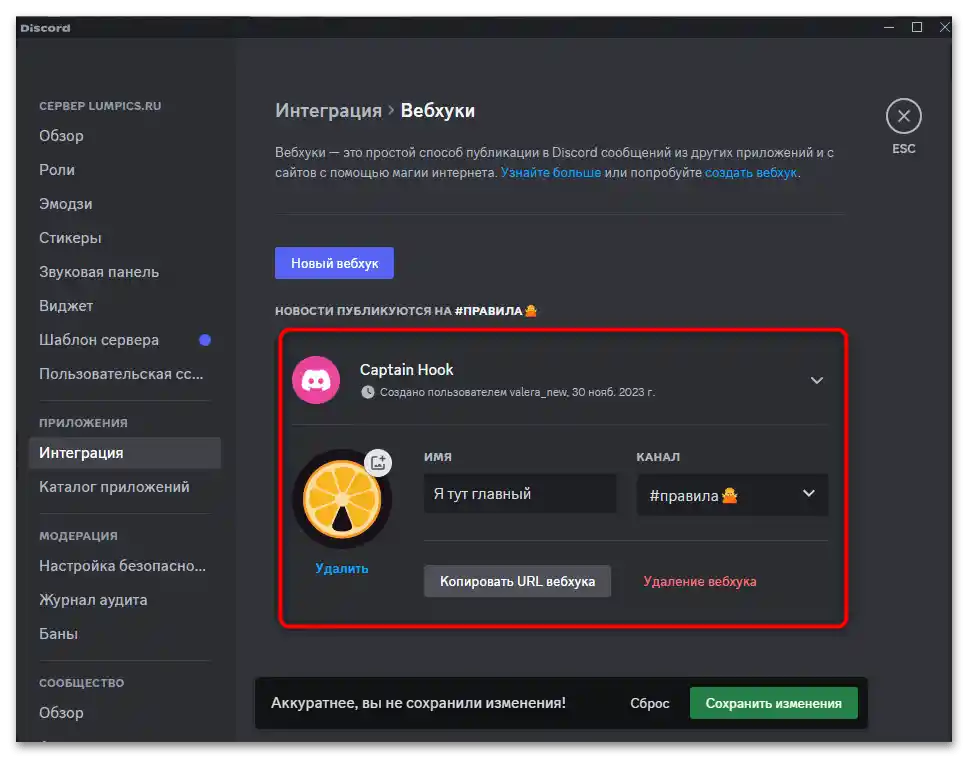Click 'Captain Hook' webhook title
Viewport: 968px width, 758px height.
[x=406, y=370]
